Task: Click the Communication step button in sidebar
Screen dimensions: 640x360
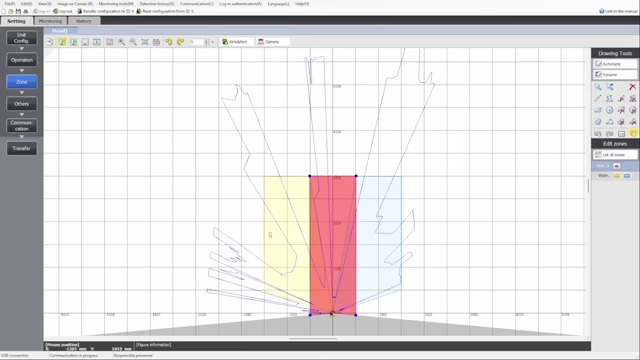Action: (22, 126)
